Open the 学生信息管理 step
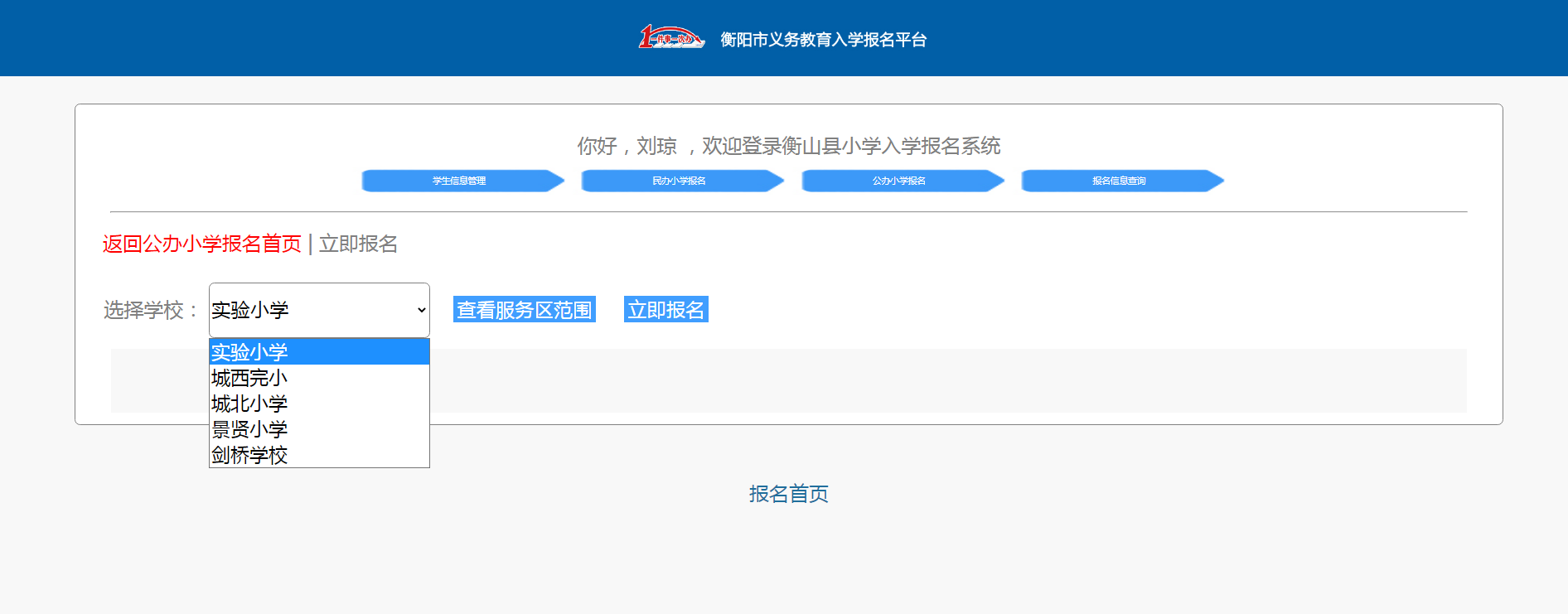Image resolution: width=1568 pixels, height=614 pixels. coord(459,181)
